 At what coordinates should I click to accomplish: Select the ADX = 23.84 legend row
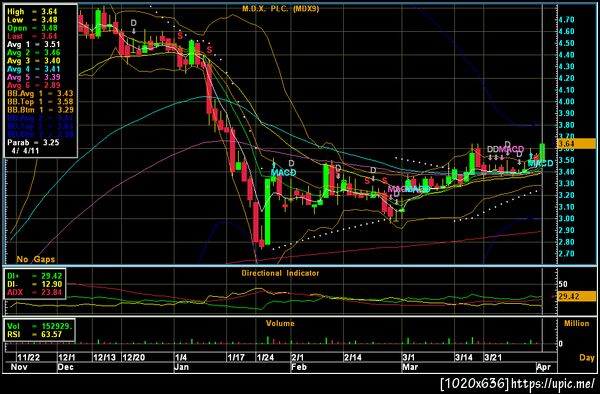coord(34,293)
